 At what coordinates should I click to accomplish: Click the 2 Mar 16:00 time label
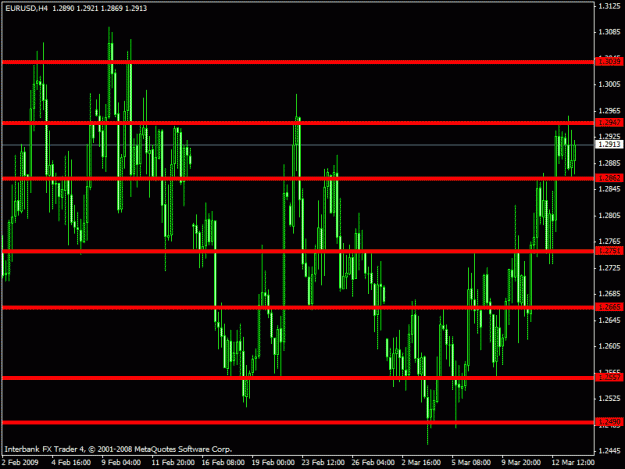pyautogui.click(x=421, y=462)
